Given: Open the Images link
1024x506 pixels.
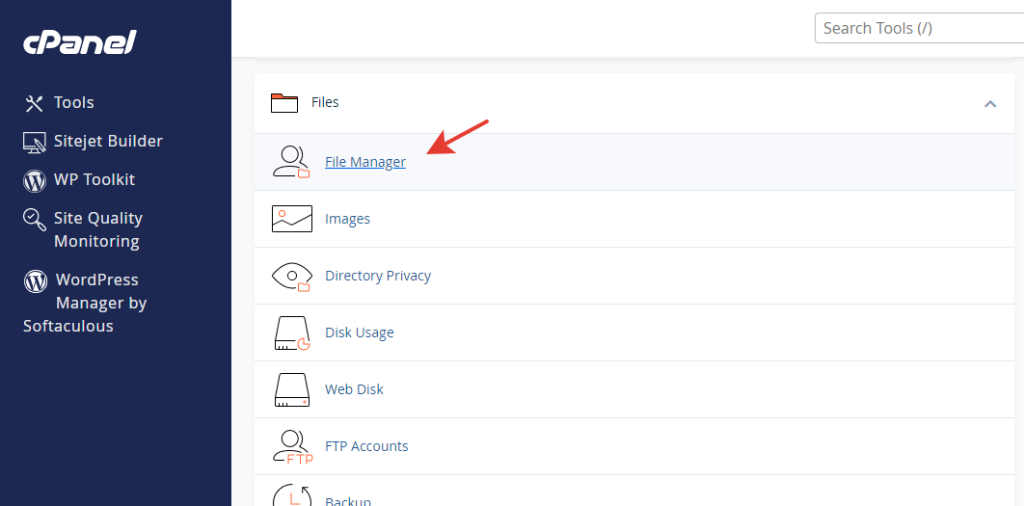Looking at the screenshot, I should [x=347, y=219].
